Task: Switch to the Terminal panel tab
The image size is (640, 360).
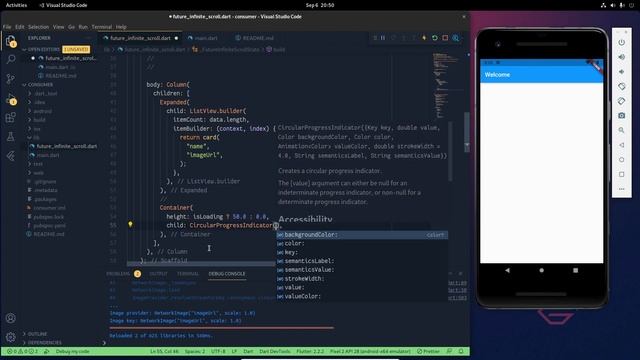Action: (188, 274)
